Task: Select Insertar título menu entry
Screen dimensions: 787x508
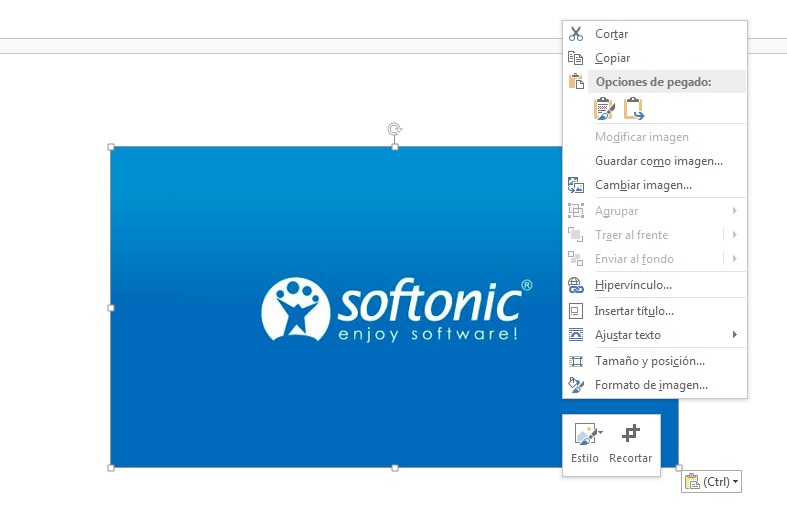Action: tap(634, 311)
